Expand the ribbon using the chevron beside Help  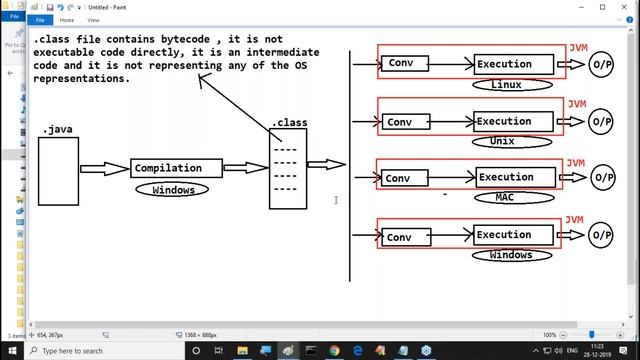tap(620, 20)
